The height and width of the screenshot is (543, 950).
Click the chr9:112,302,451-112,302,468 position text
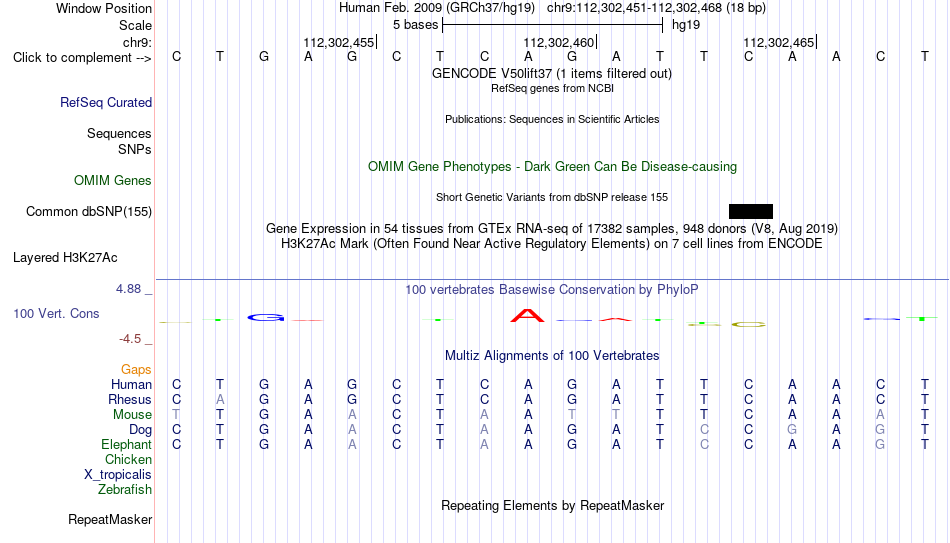656,8
